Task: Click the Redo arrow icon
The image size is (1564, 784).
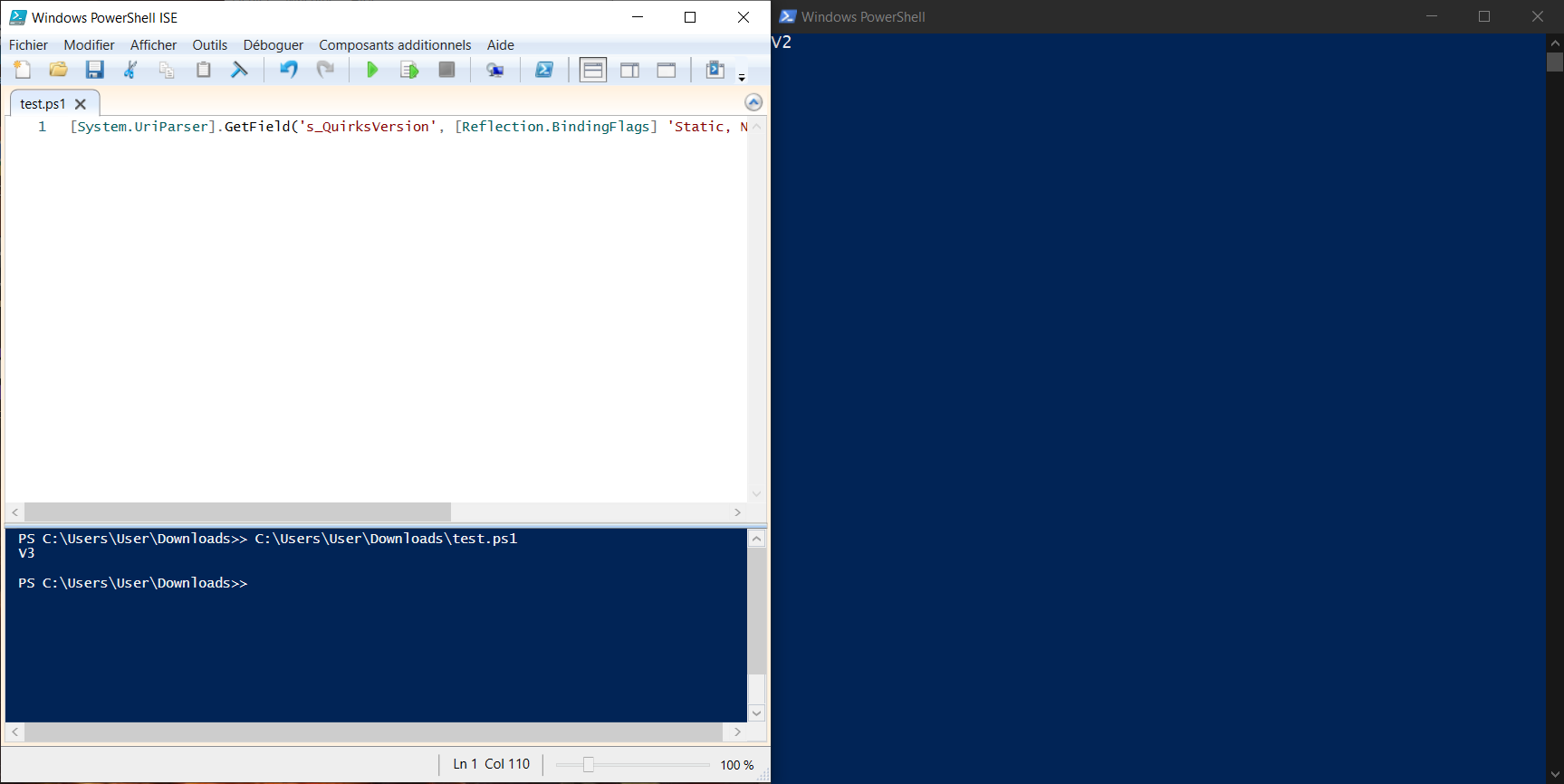Action: (x=325, y=70)
